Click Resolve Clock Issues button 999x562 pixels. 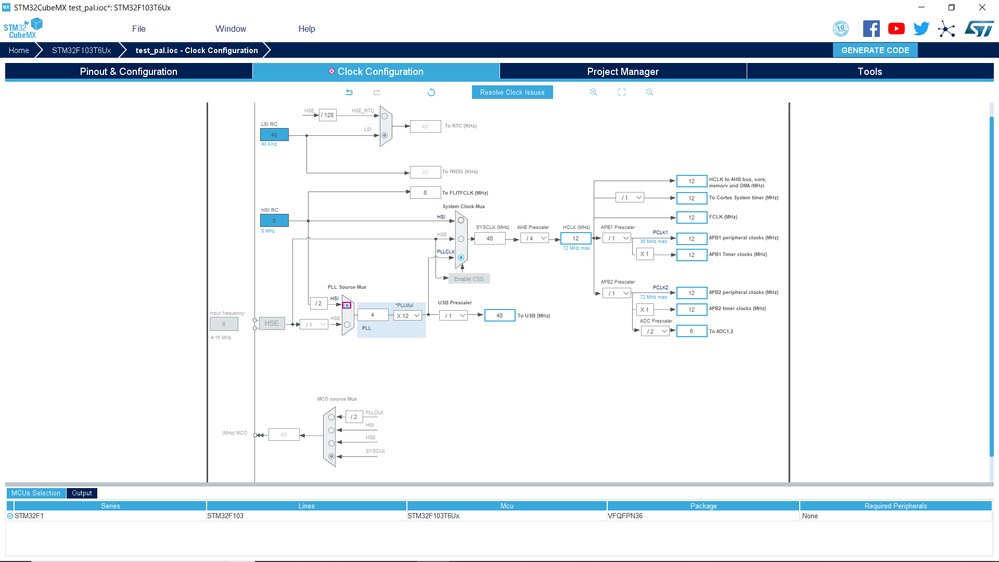(x=512, y=92)
